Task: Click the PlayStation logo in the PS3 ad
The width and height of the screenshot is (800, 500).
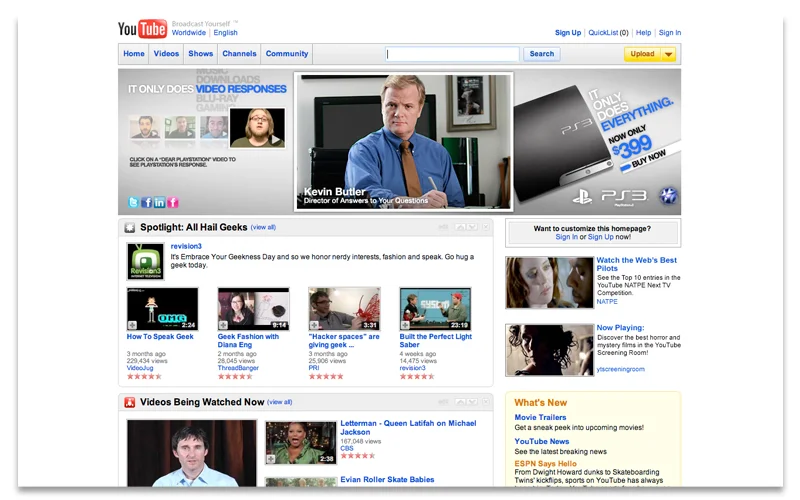Action: pyautogui.click(x=582, y=196)
